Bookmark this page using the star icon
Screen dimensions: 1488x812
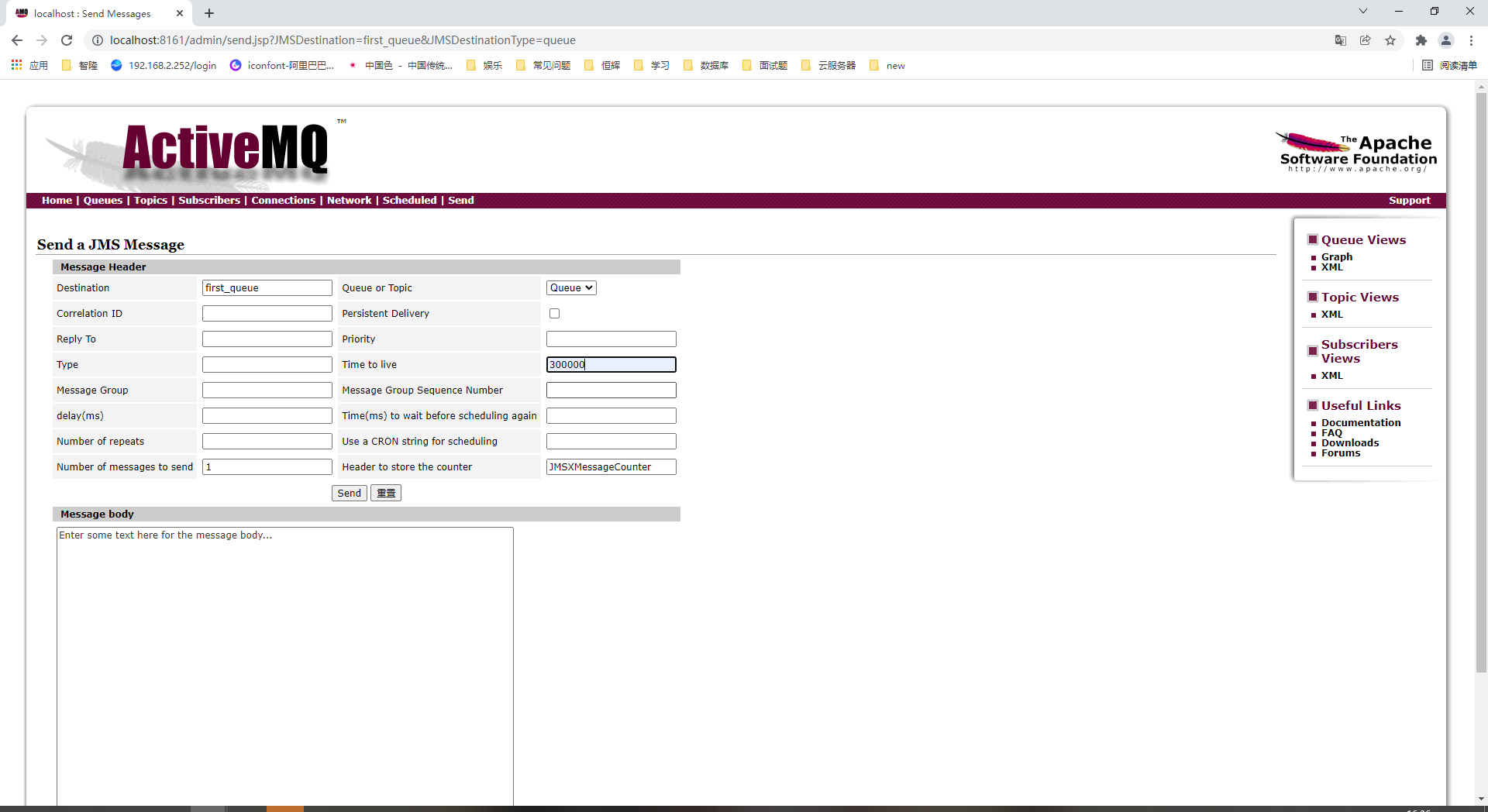(1390, 40)
